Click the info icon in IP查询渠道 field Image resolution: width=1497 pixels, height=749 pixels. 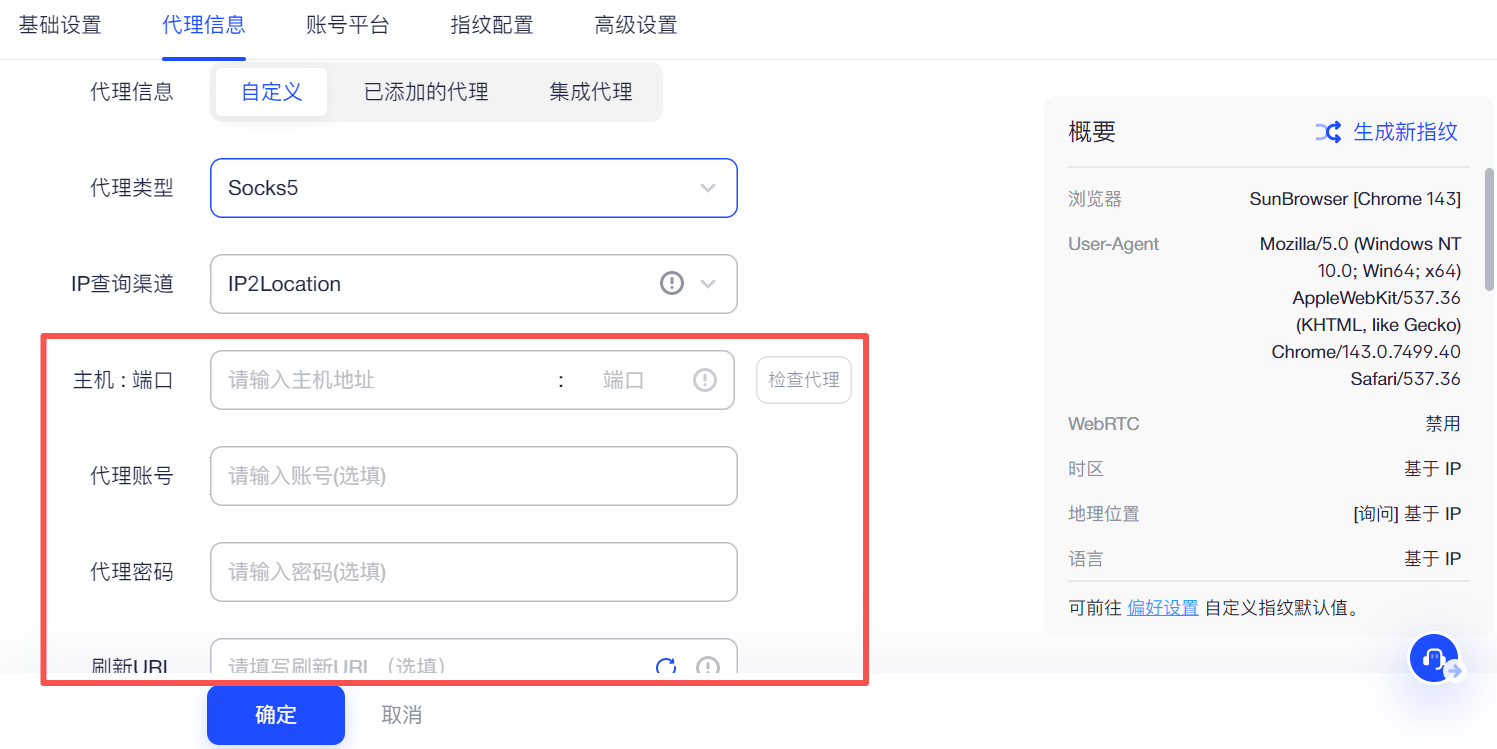pos(672,283)
